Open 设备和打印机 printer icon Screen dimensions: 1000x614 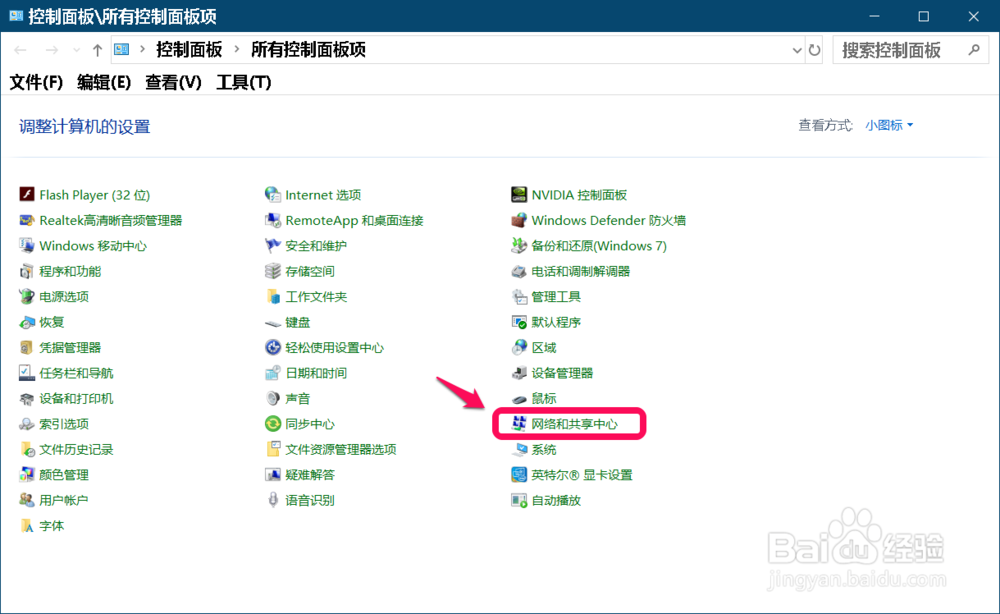27,398
